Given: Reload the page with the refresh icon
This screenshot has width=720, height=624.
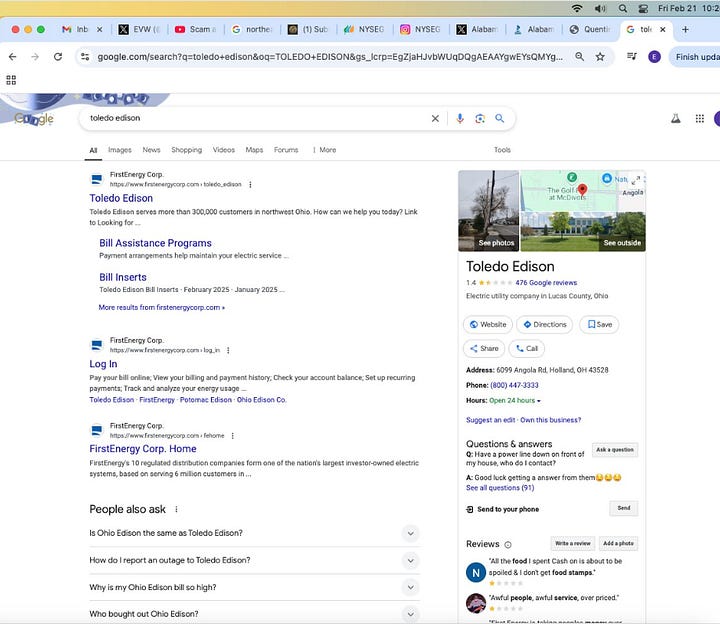Looking at the screenshot, I should click(58, 56).
